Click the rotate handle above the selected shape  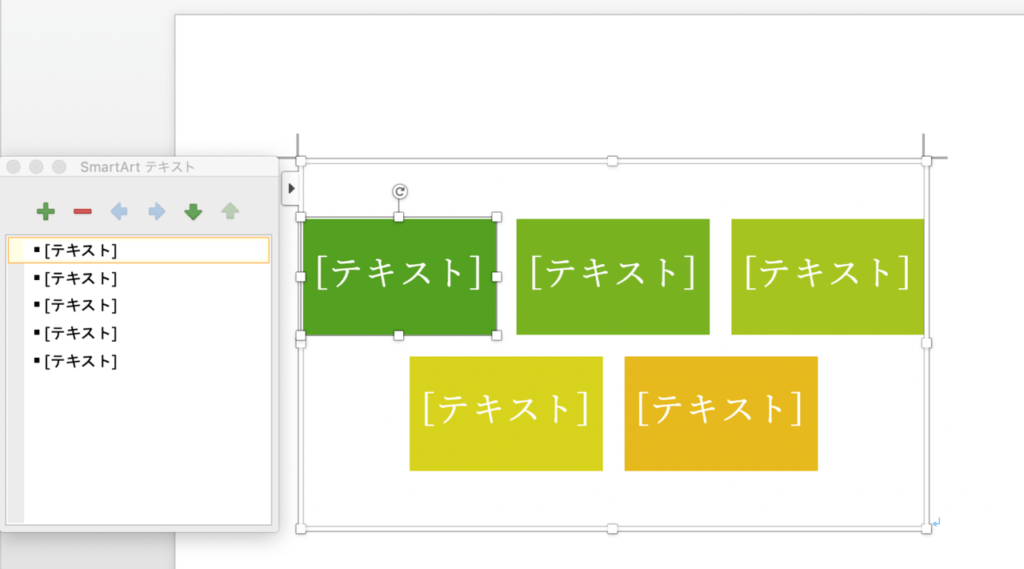(x=399, y=191)
